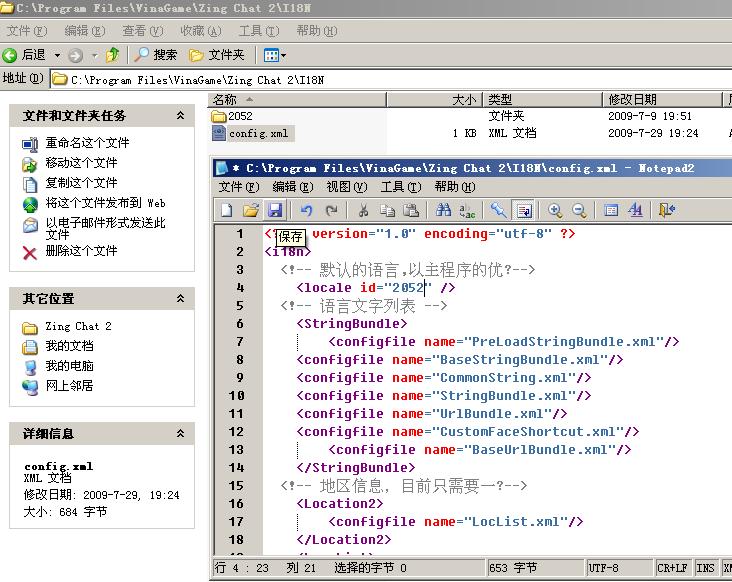Click the pushpin always-on-top icon
Image resolution: width=732 pixels, height=582 pixels.
pyautogui.click(x=499, y=210)
